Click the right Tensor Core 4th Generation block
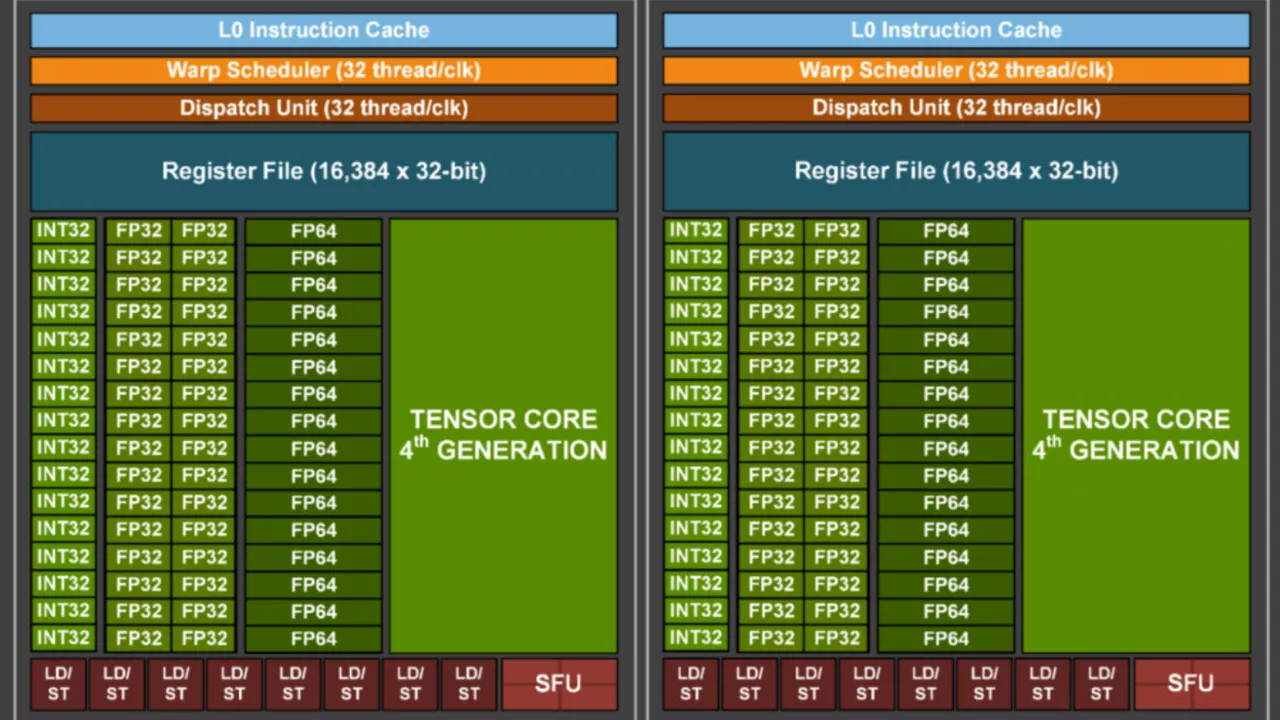The width and height of the screenshot is (1280, 720). (1136, 436)
